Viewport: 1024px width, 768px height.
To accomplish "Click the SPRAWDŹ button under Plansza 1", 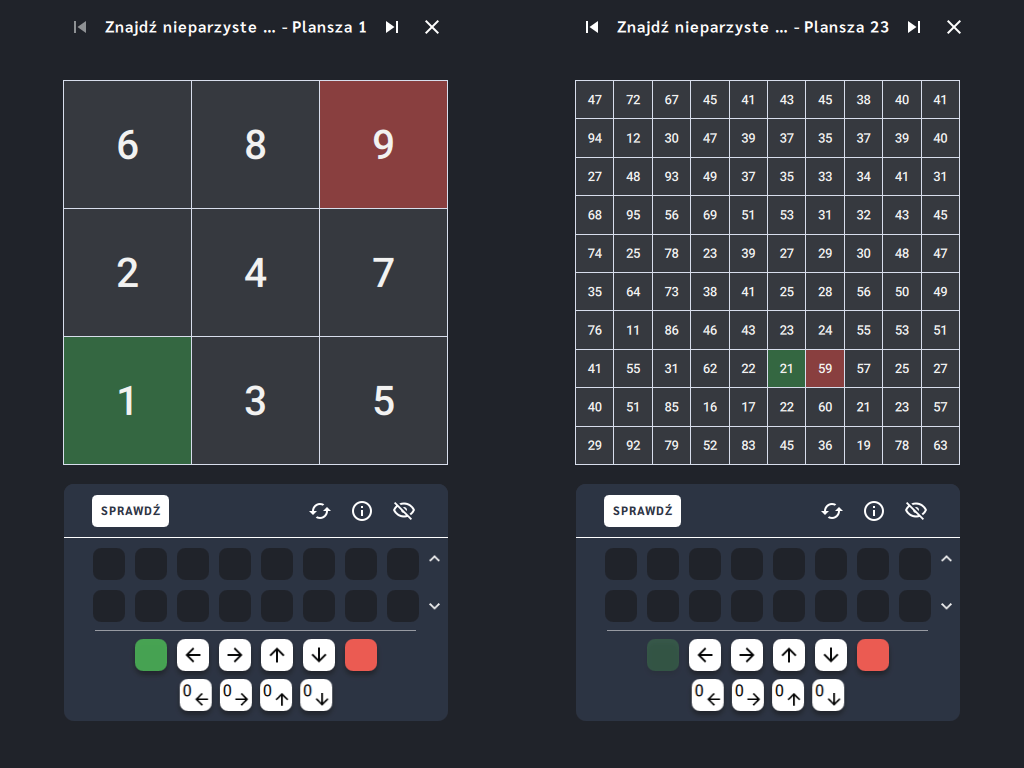I will point(131,511).
